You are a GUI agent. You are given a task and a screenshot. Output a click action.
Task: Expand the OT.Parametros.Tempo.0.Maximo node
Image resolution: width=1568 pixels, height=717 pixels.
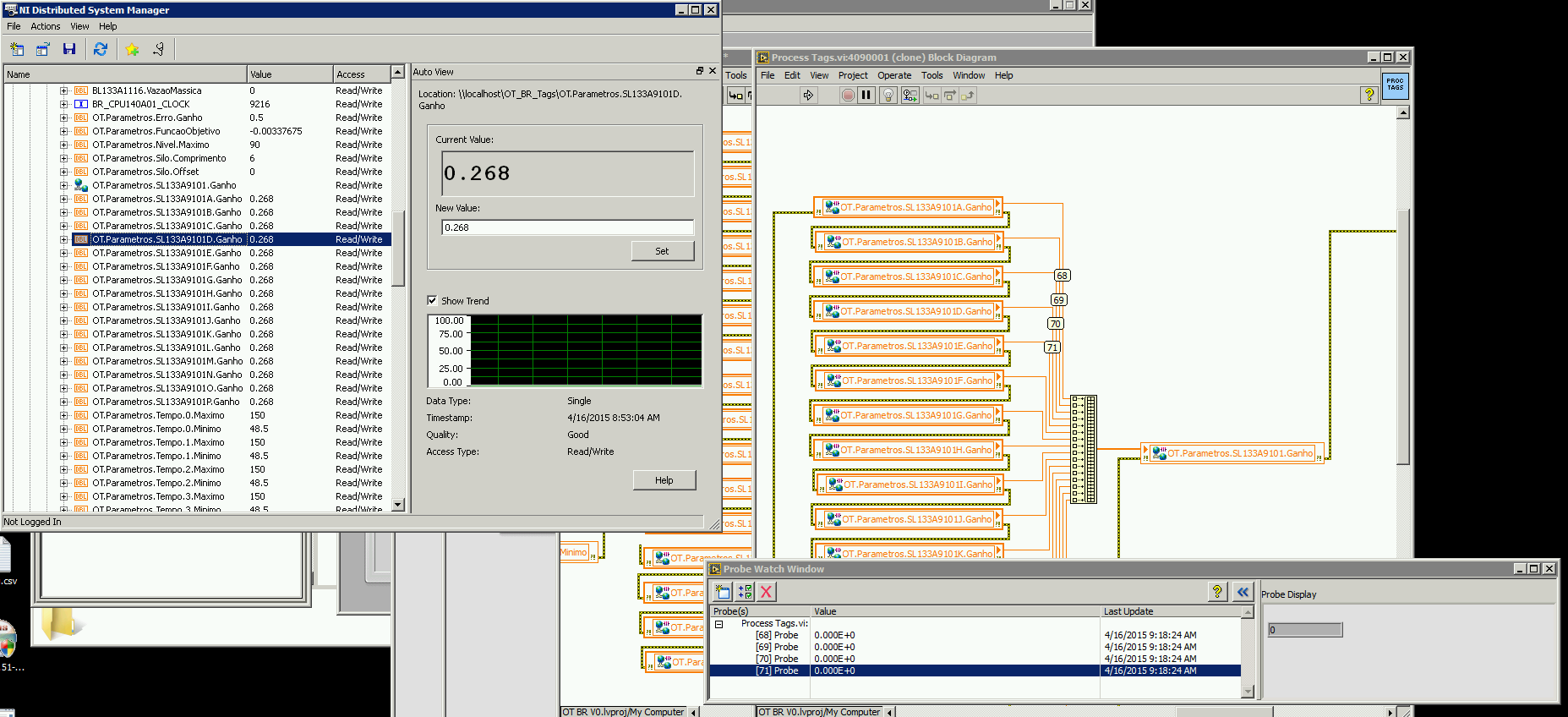(x=63, y=415)
